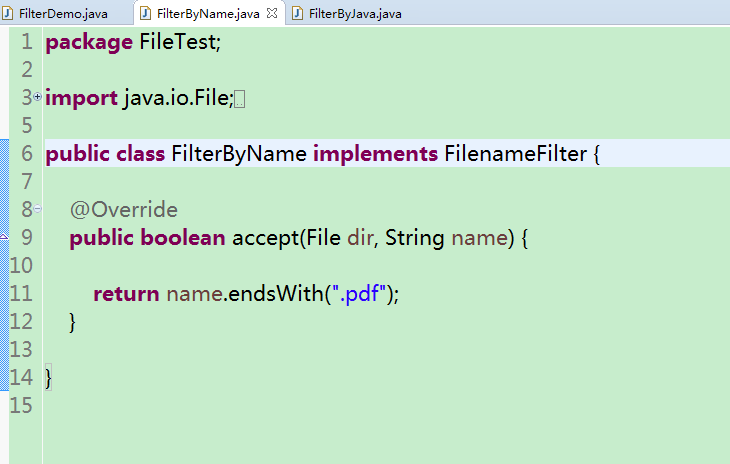
Task: Click the 'implements' keyword
Action: (x=375, y=155)
